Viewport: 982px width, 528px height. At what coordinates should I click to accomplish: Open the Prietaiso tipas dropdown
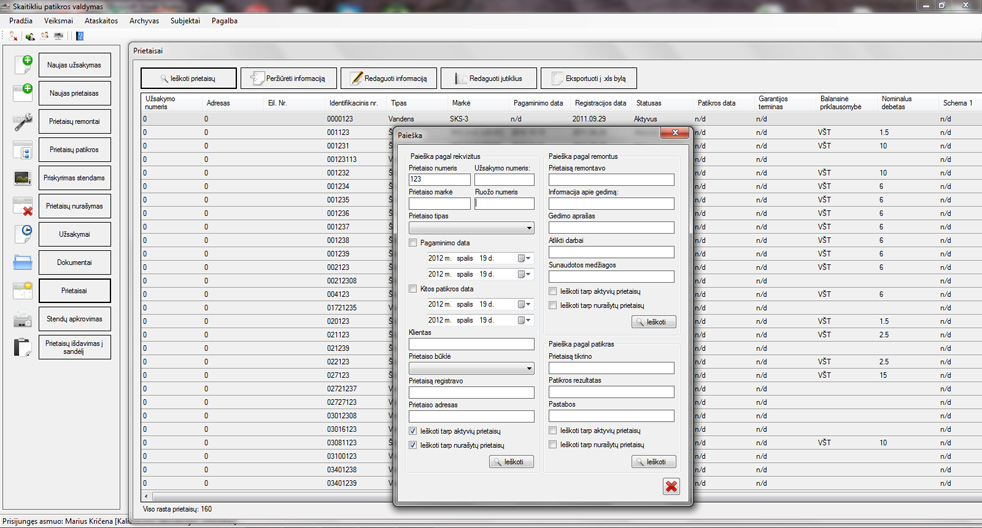point(529,228)
